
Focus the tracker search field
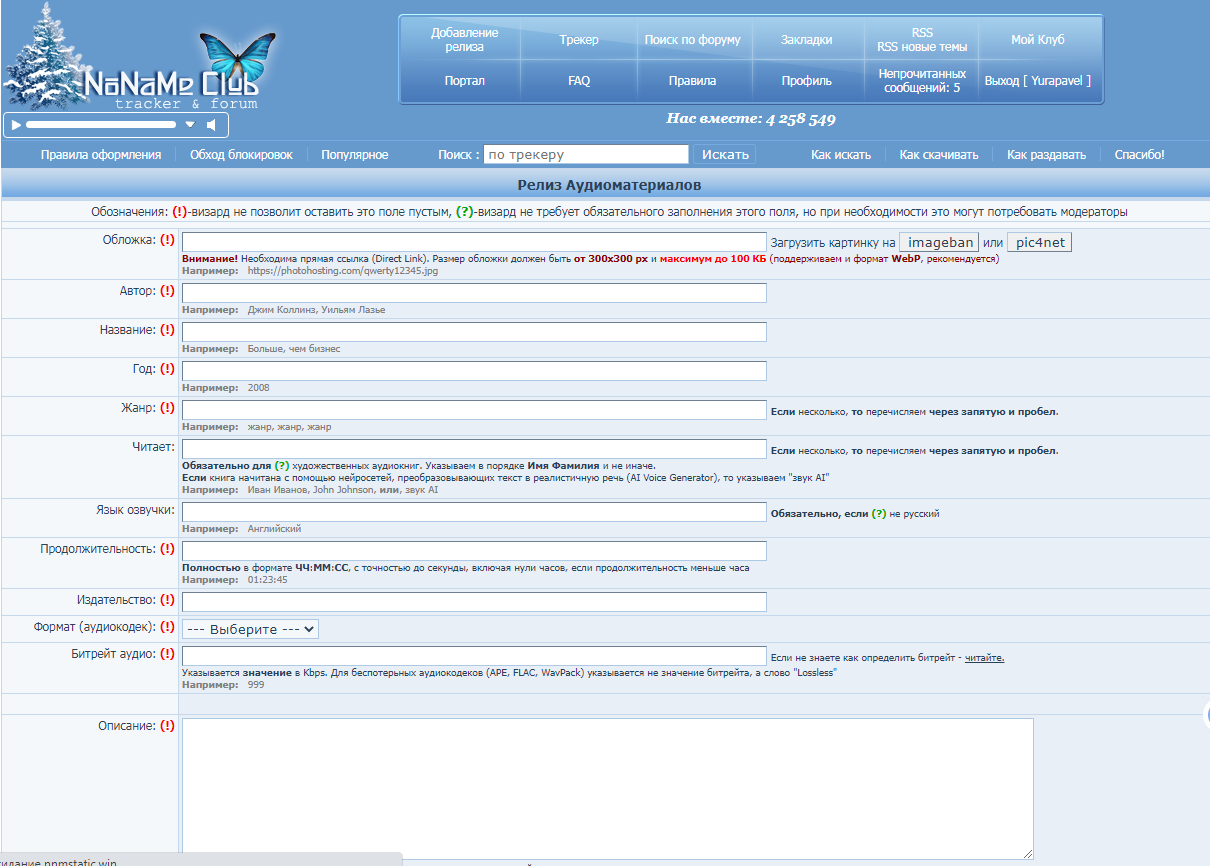[x=586, y=154]
